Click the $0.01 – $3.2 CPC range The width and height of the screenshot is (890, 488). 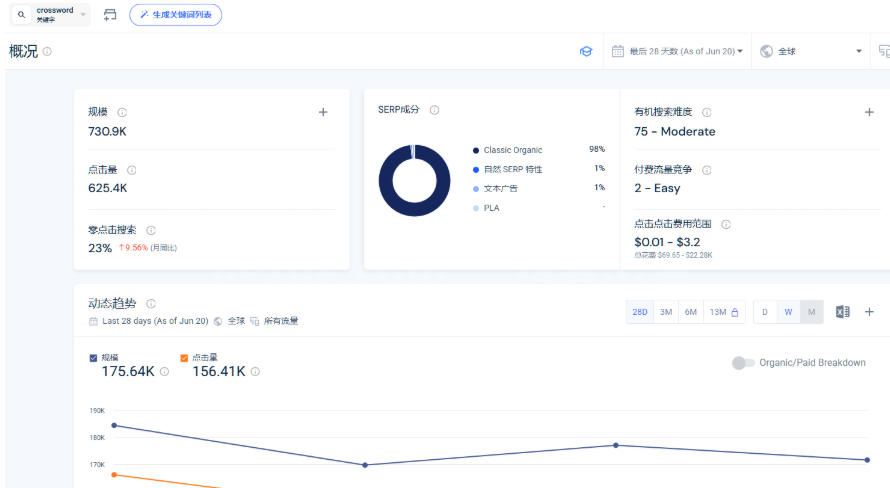click(x=667, y=242)
